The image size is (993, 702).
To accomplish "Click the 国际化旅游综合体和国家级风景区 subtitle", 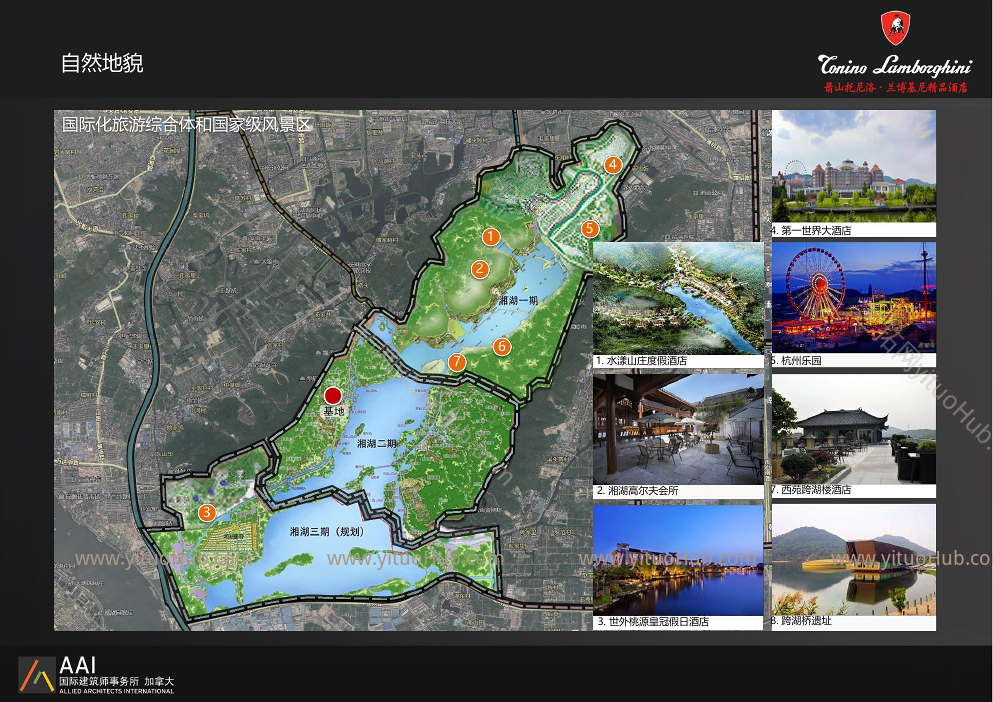I will (187, 124).
